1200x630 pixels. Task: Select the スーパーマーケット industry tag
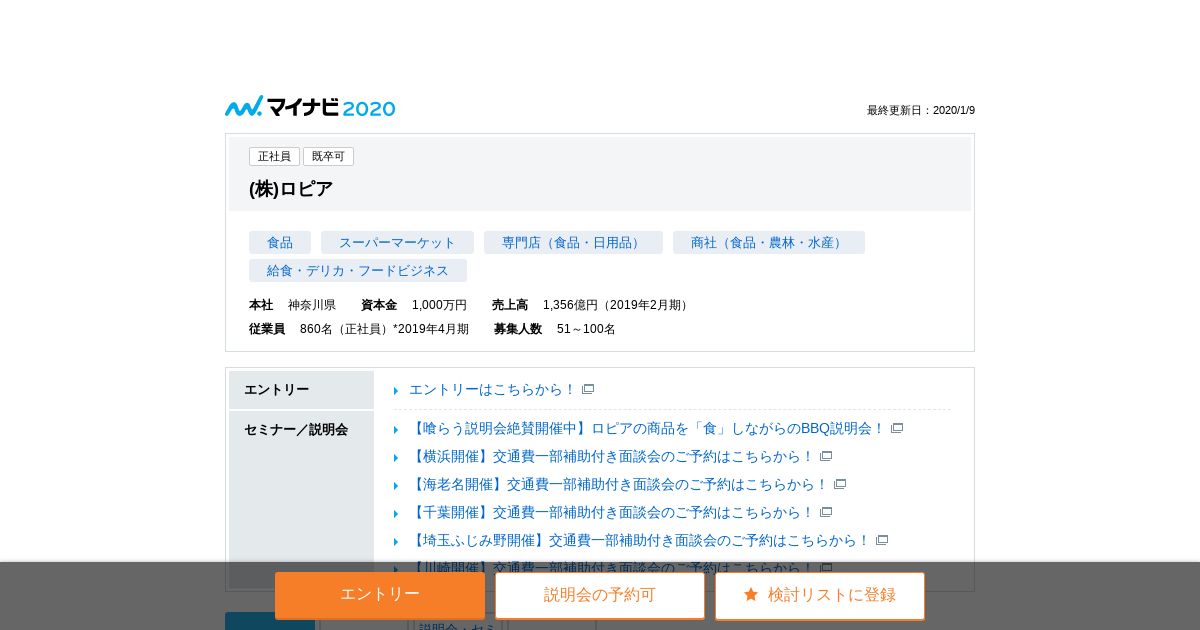click(x=397, y=242)
